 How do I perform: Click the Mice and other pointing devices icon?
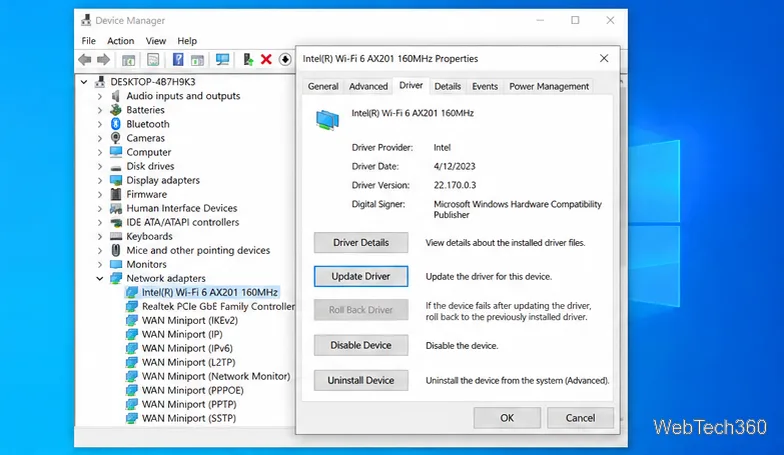(116, 250)
